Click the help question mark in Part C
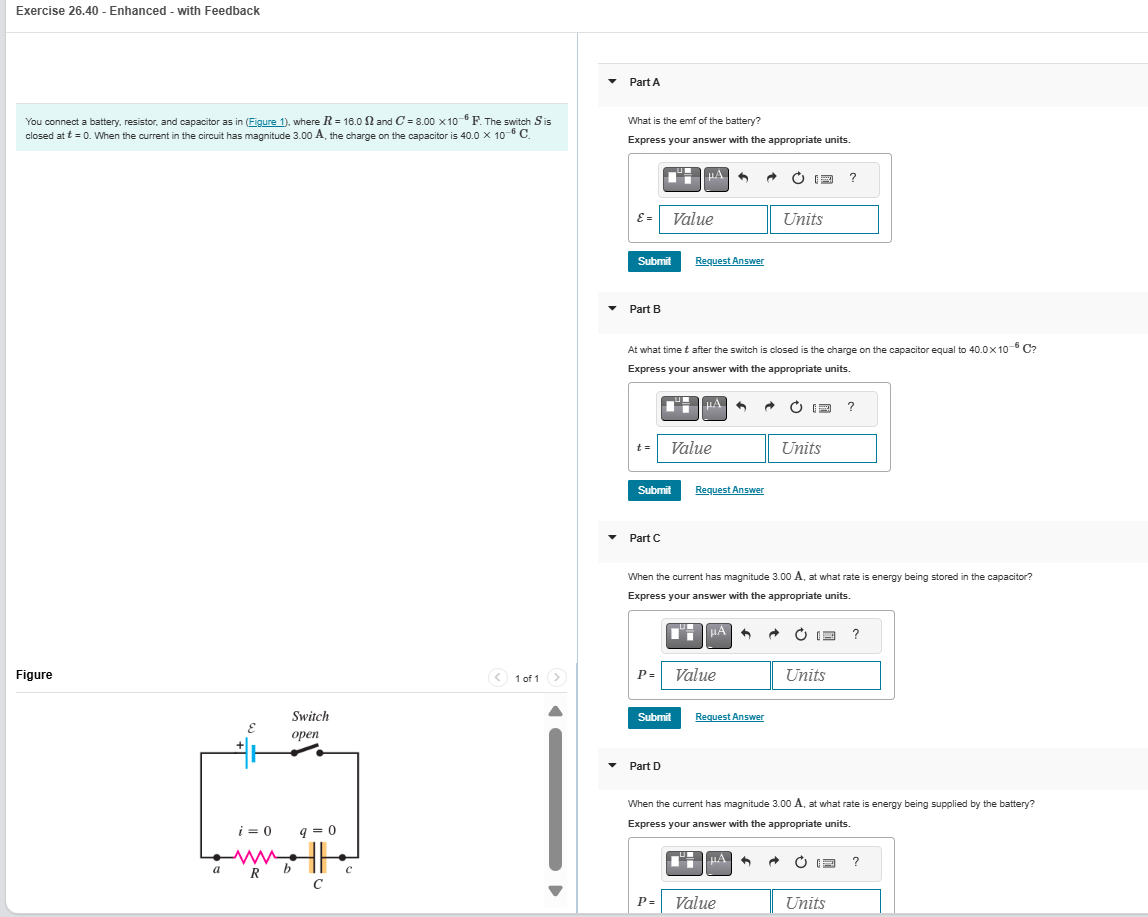The height and width of the screenshot is (917, 1148). [x=854, y=635]
